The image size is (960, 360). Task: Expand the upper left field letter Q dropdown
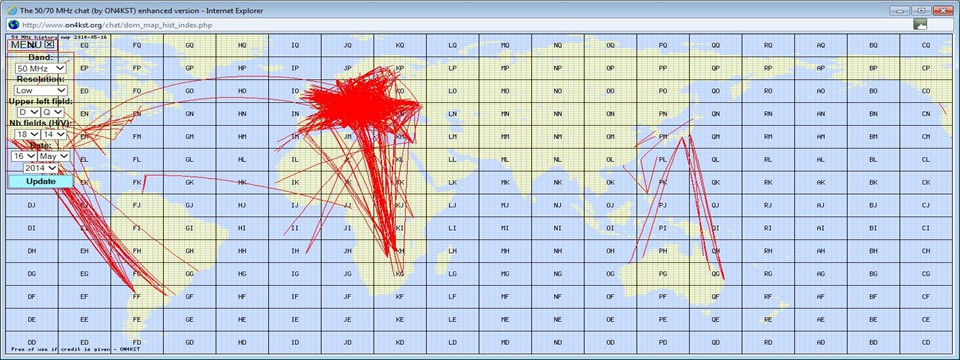point(53,112)
